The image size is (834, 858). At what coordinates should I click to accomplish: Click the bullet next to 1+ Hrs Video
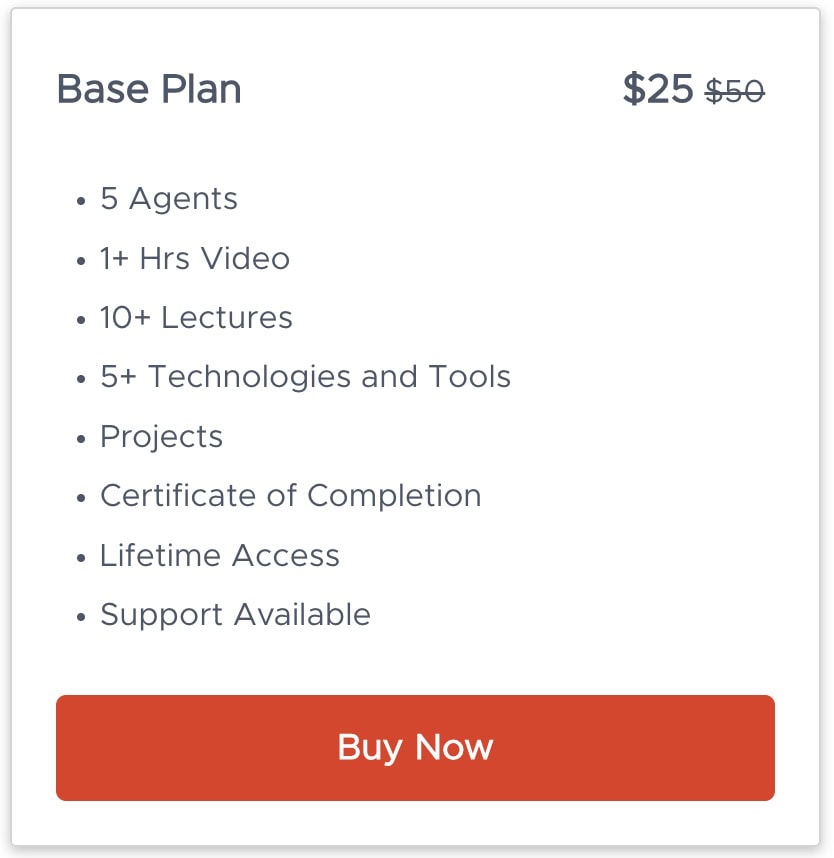[81, 262]
